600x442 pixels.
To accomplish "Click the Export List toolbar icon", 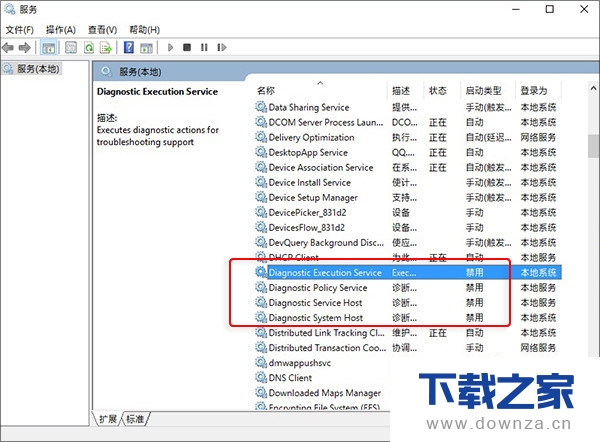I will coord(106,47).
